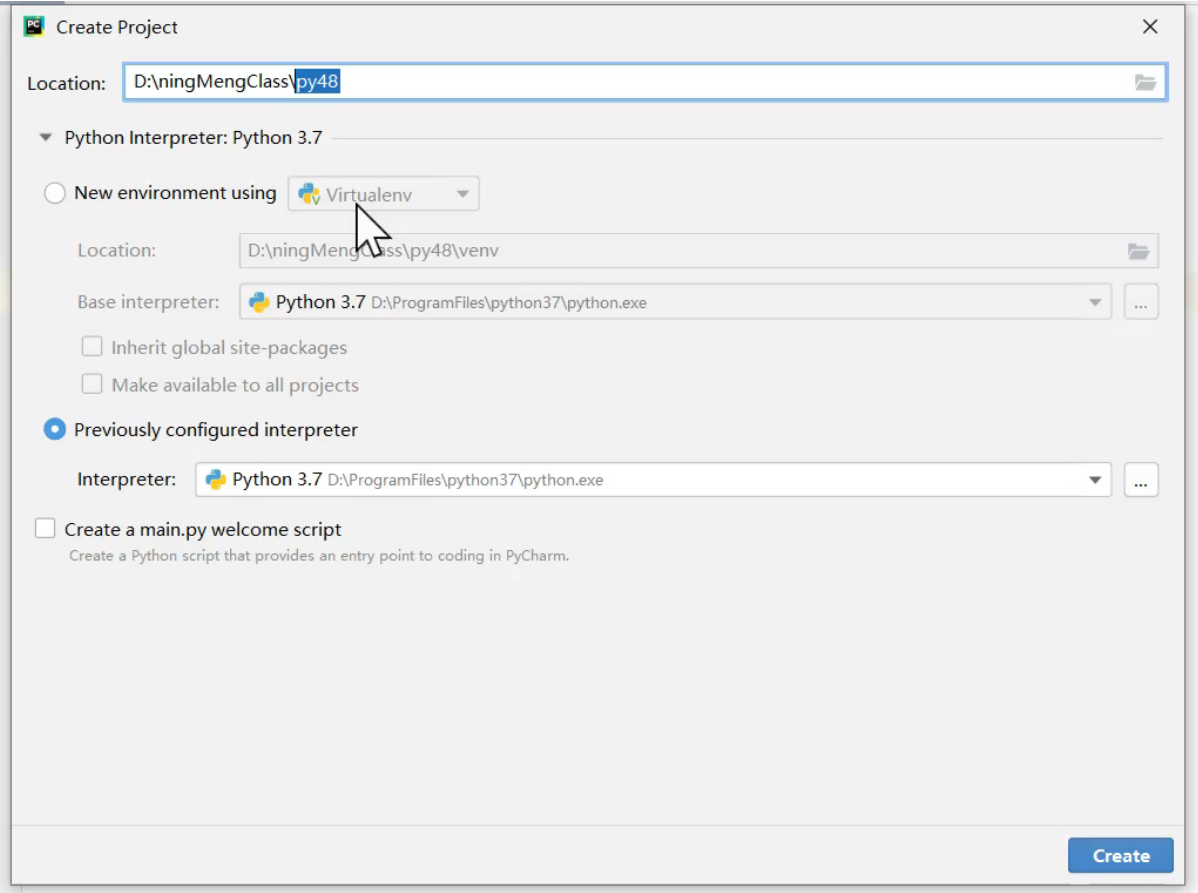Image resolution: width=1198 pixels, height=893 pixels.
Task: Toggle Inherit global site-packages checkbox
Action: (x=92, y=348)
